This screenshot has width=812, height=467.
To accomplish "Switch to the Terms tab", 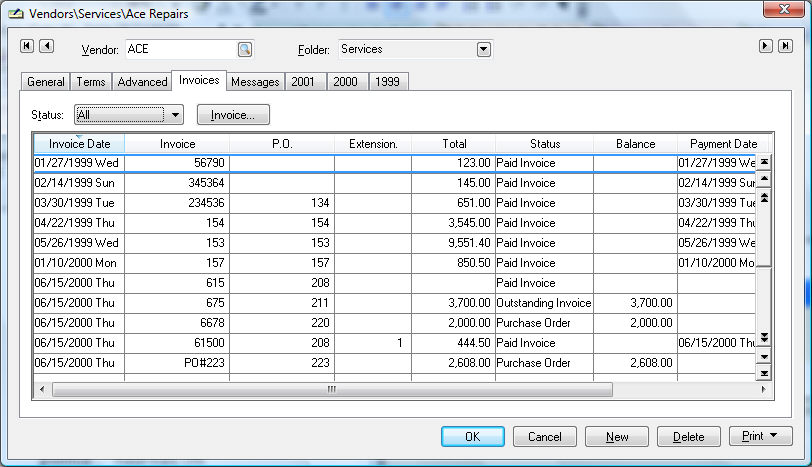I will [91, 82].
